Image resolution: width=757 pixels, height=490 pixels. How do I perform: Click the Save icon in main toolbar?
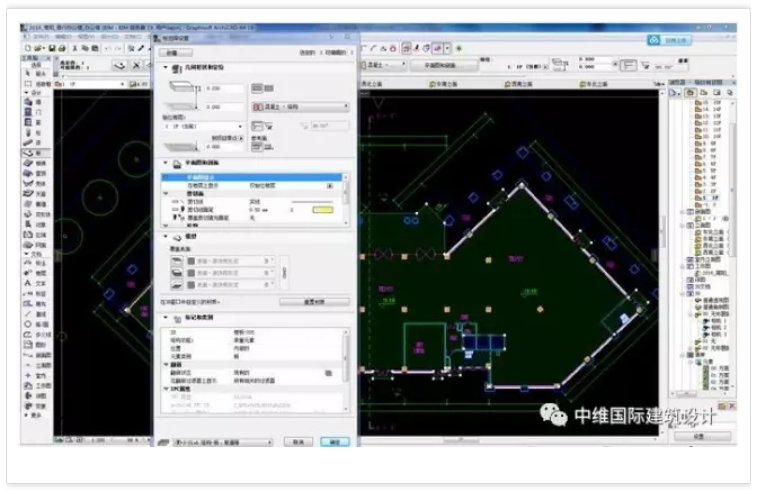coord(52,48)
